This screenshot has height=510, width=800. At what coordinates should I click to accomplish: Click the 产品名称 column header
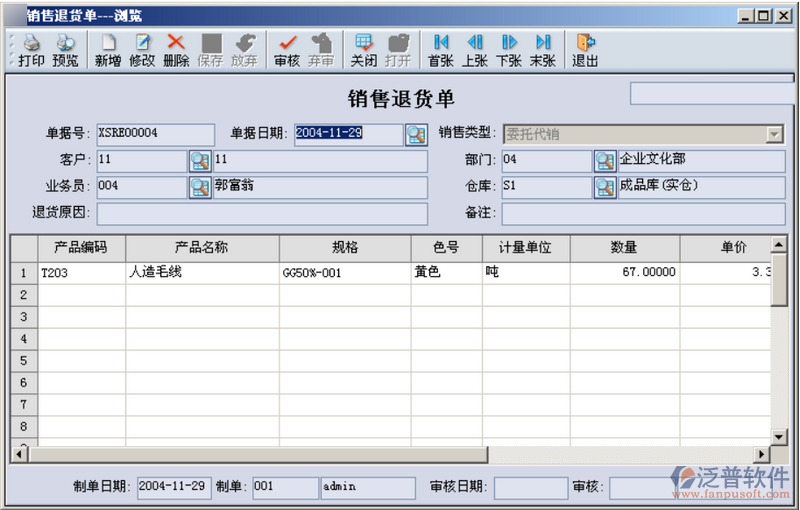pyautogui.click(x=202, y=248)
